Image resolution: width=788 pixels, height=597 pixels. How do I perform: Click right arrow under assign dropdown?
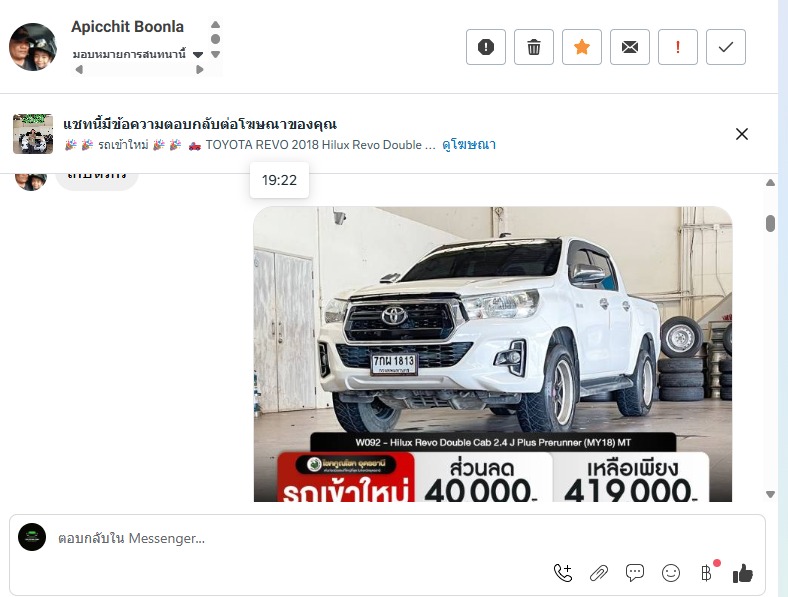pyautogui.click(x=200, y=69)
